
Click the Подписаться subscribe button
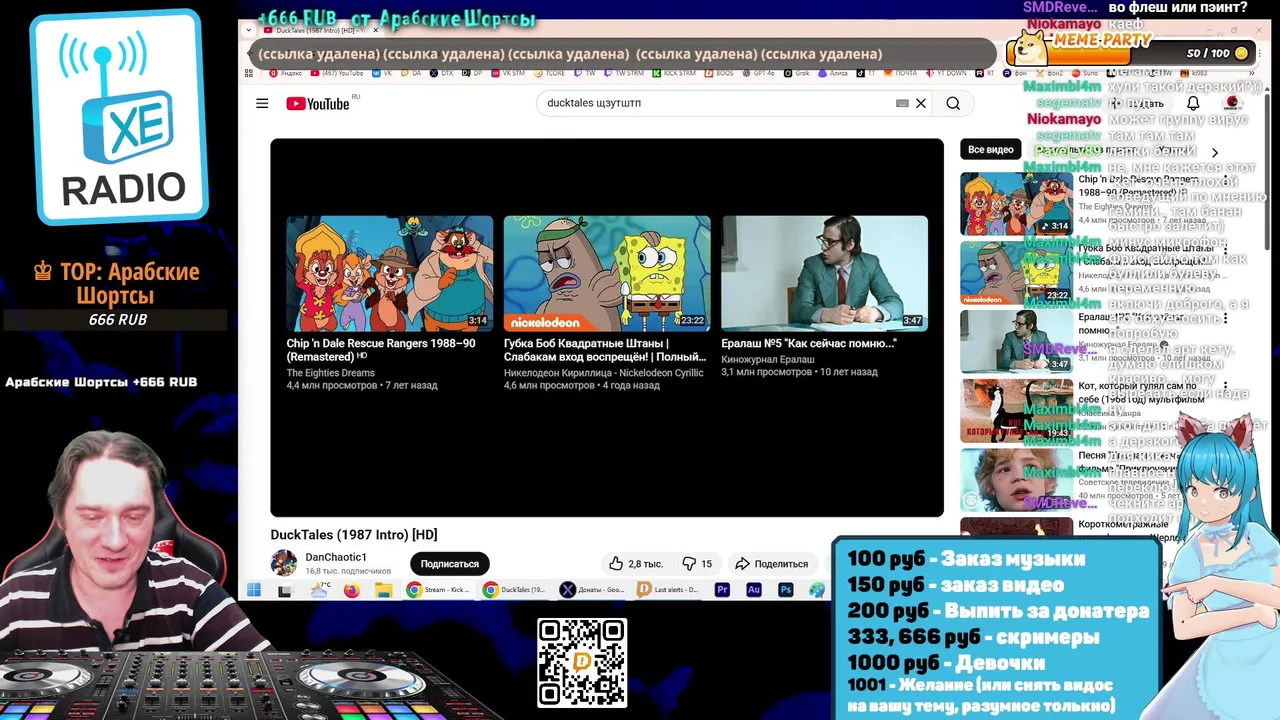[449, 564]
